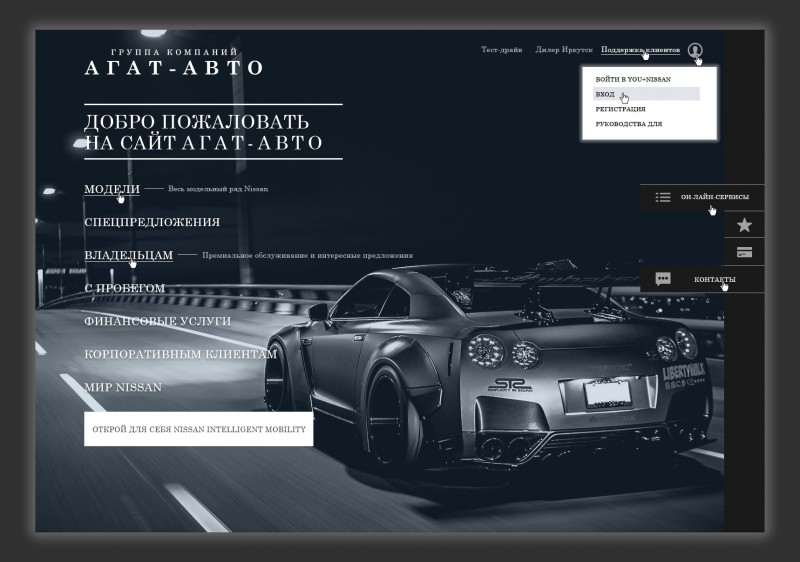Open the Финансовые услуги section
This screenshot has height=562, width=800.
(158, 321)
